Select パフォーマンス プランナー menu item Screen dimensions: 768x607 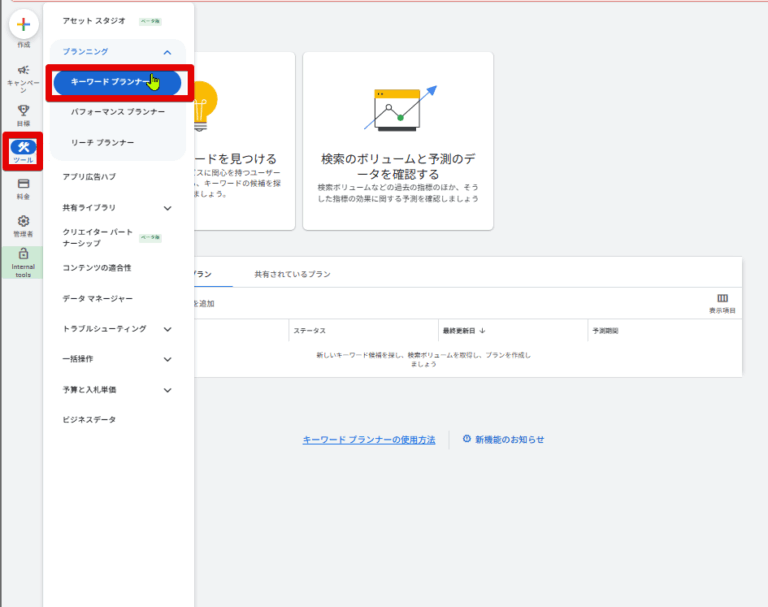118,112
